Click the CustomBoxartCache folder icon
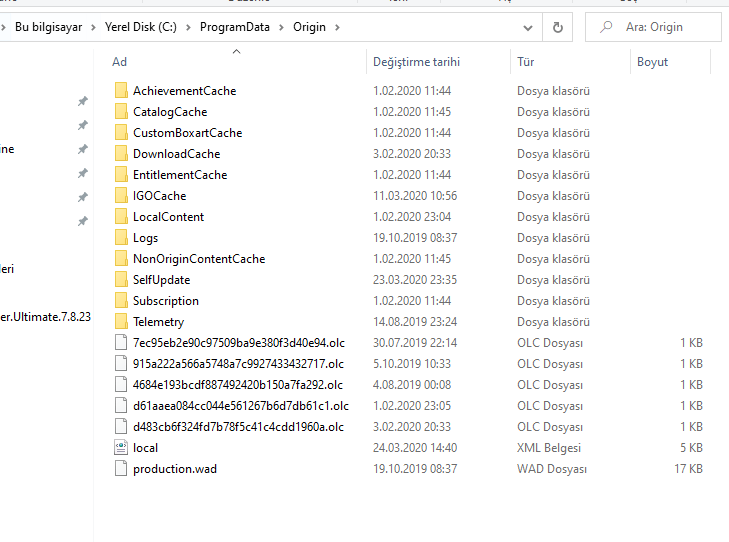729x542 pixels. 121,132
